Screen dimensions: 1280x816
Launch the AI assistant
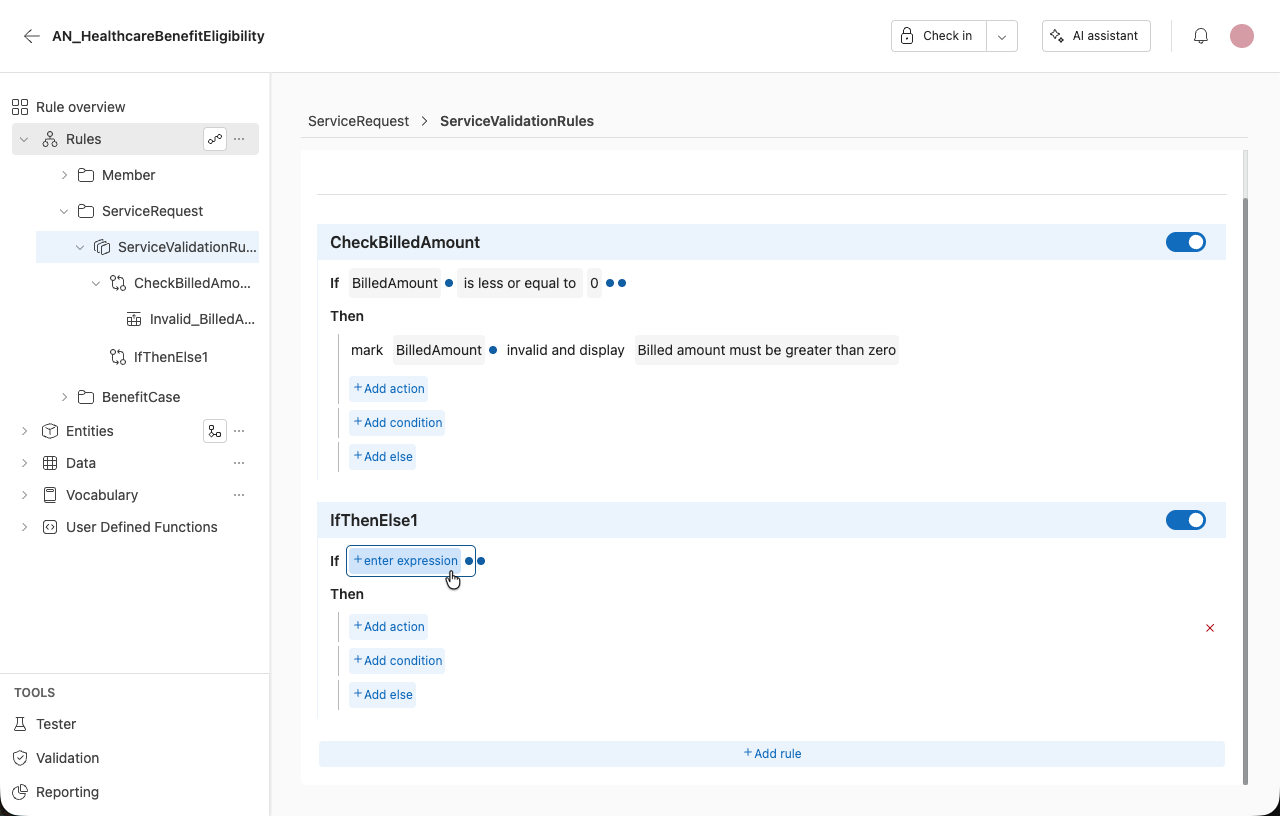tap(1096, 36)
